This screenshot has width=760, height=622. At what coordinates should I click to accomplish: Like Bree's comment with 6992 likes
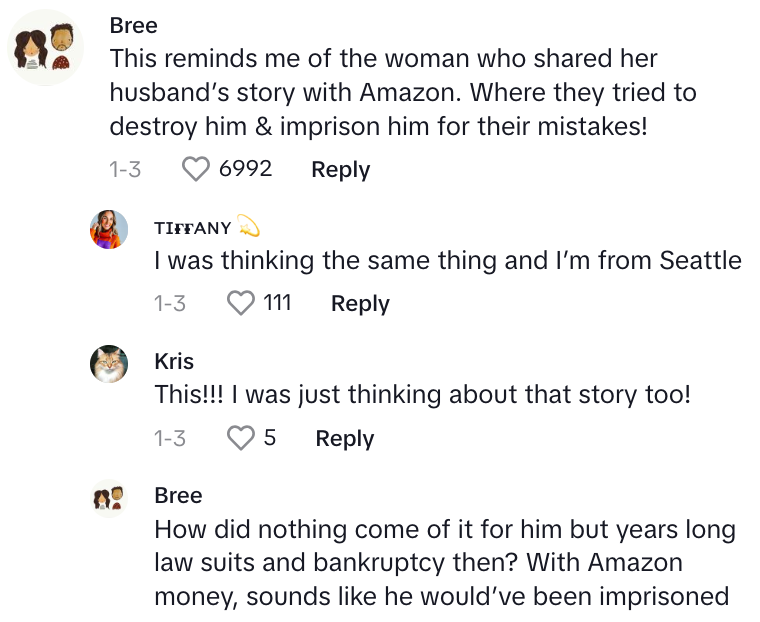click(197, 170)
